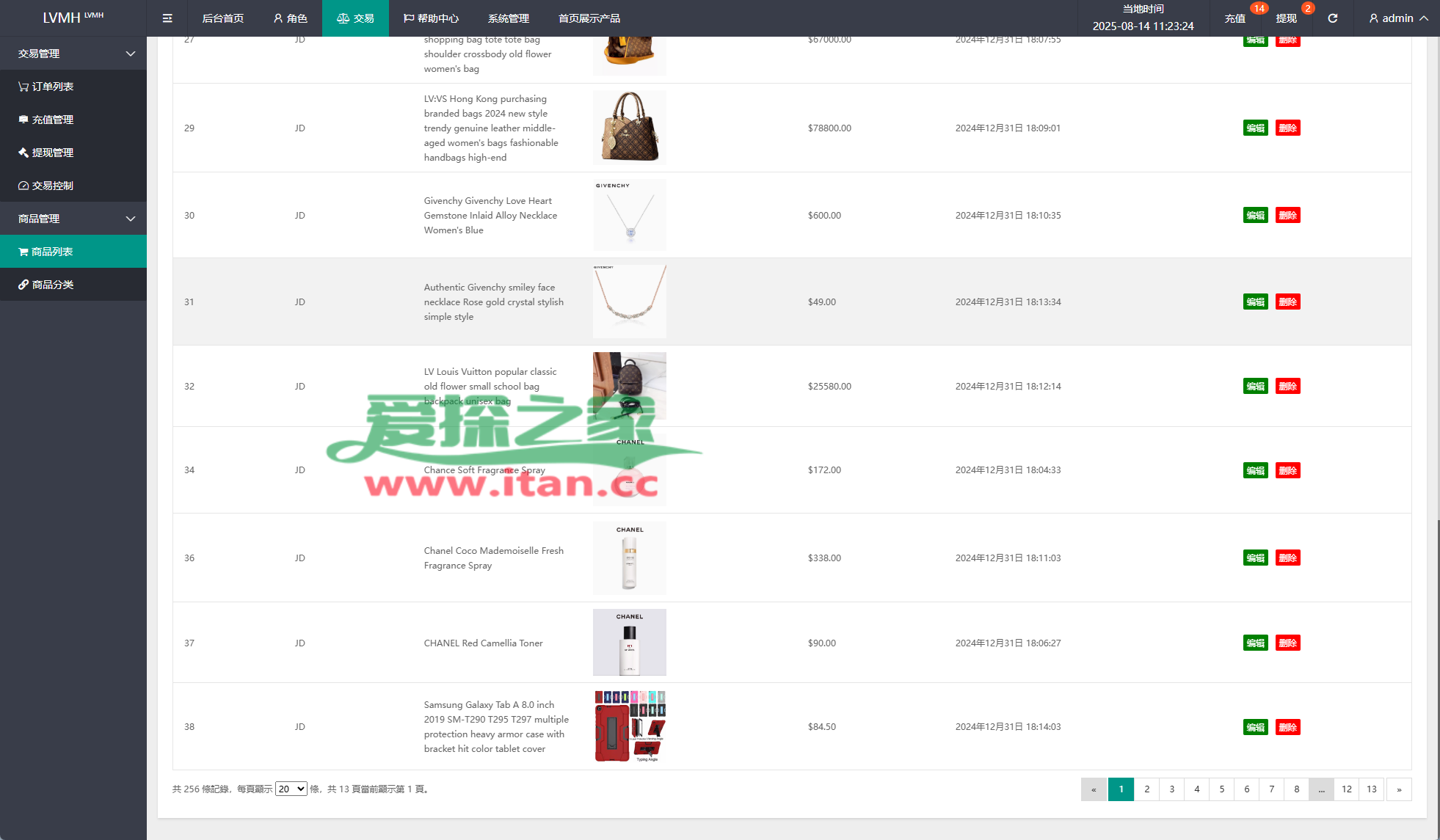Click the brown handbag thumbnail in row 29

click(630, 128)
